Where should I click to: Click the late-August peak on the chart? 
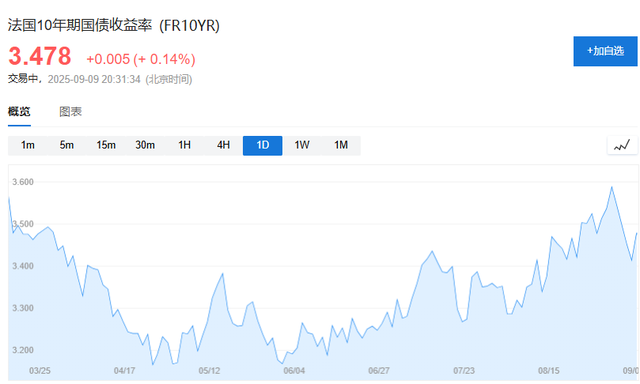[611, 187]
